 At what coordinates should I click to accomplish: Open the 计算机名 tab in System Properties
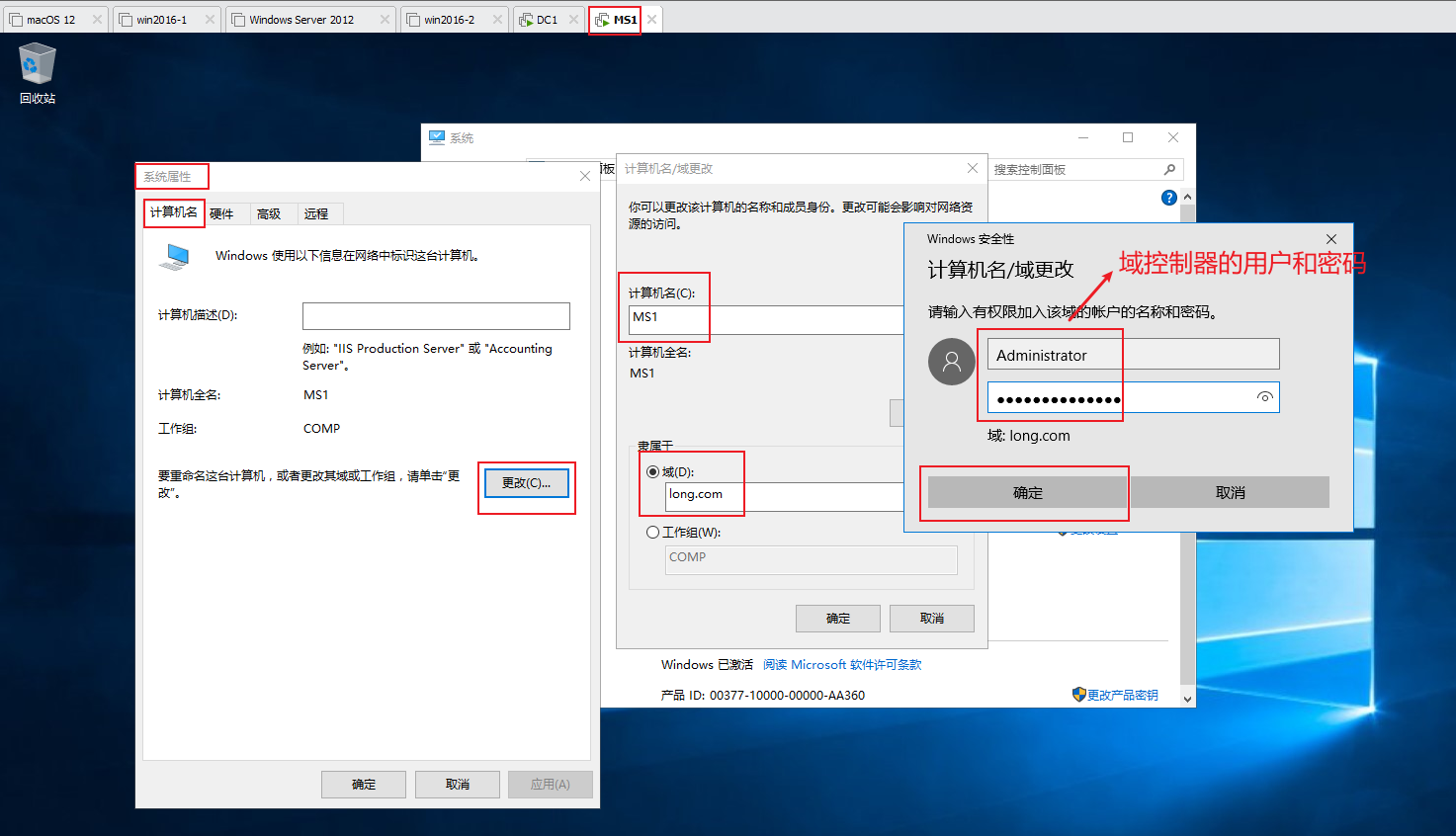pyautogui.click(x=174, y=212)
